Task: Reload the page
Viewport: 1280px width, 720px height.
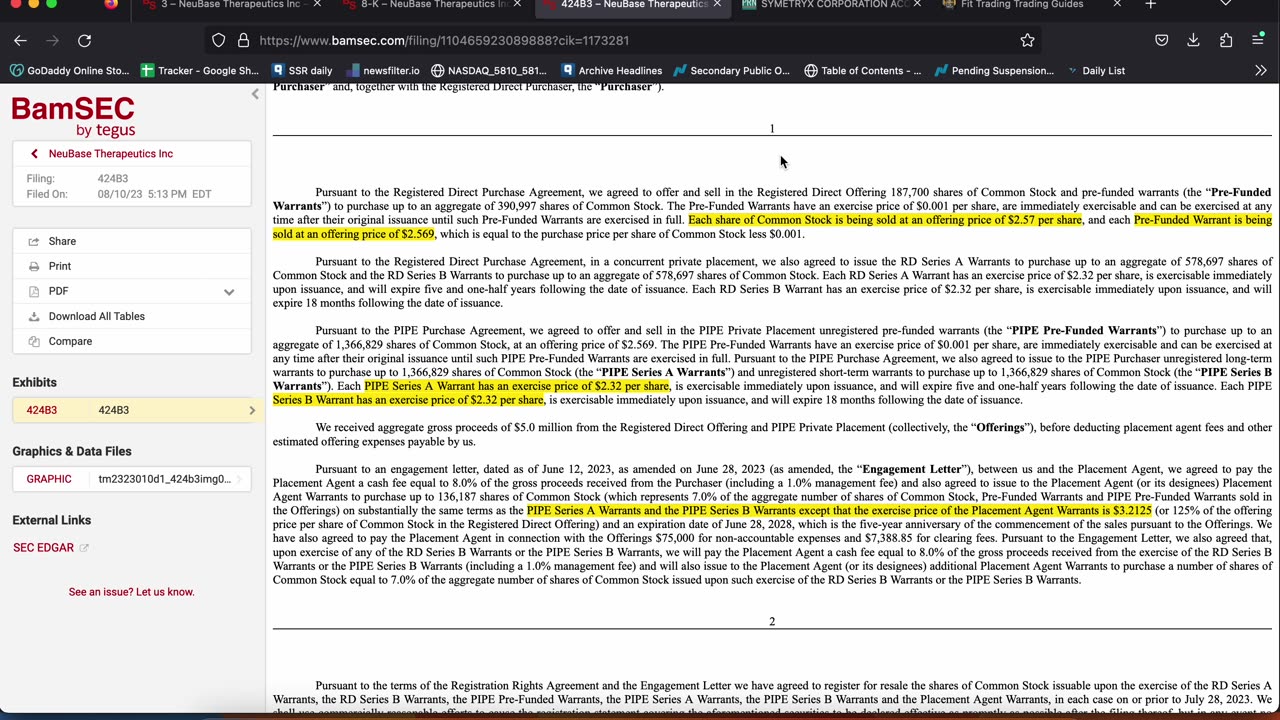Action: (x=84, y=40)
